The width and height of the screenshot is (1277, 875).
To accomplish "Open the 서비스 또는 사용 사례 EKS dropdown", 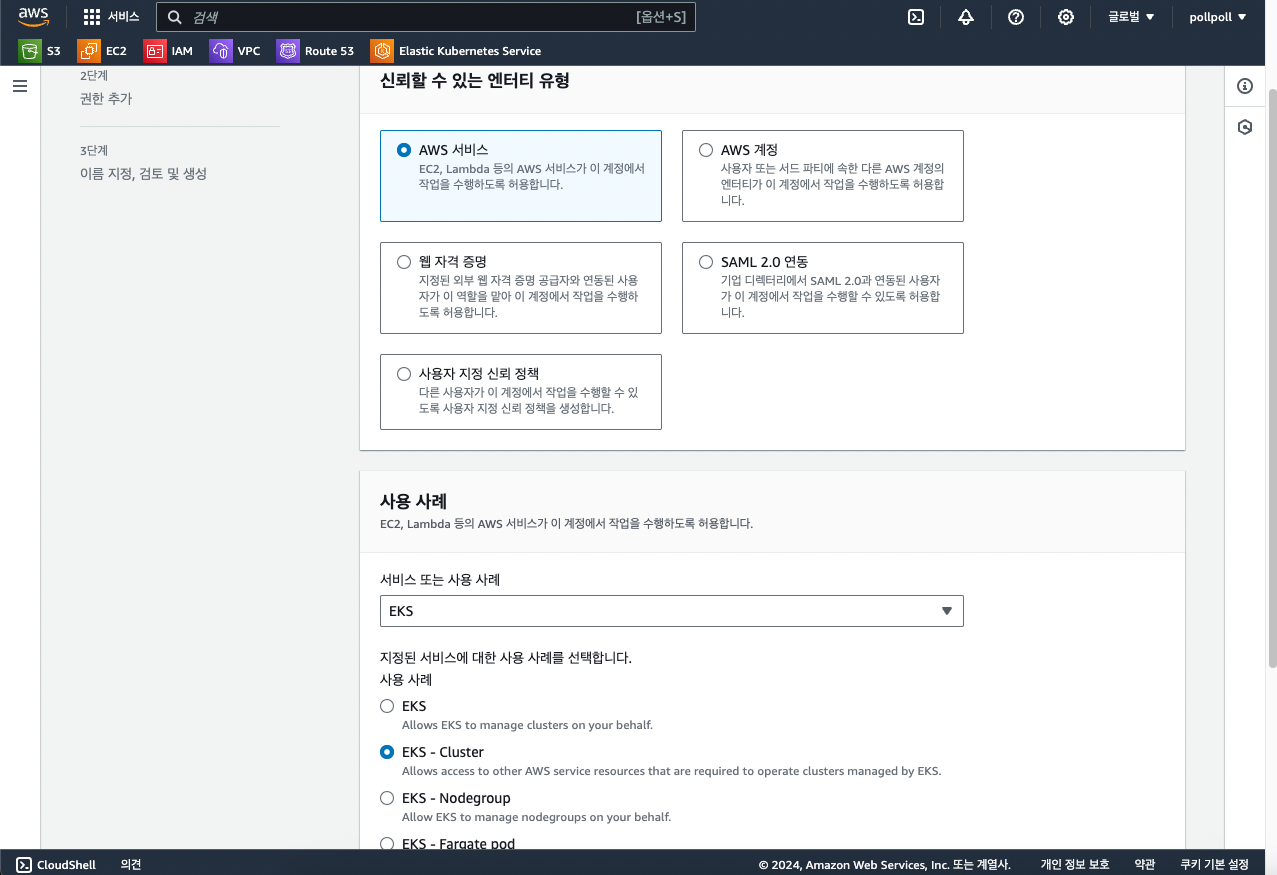I will 672,611.
